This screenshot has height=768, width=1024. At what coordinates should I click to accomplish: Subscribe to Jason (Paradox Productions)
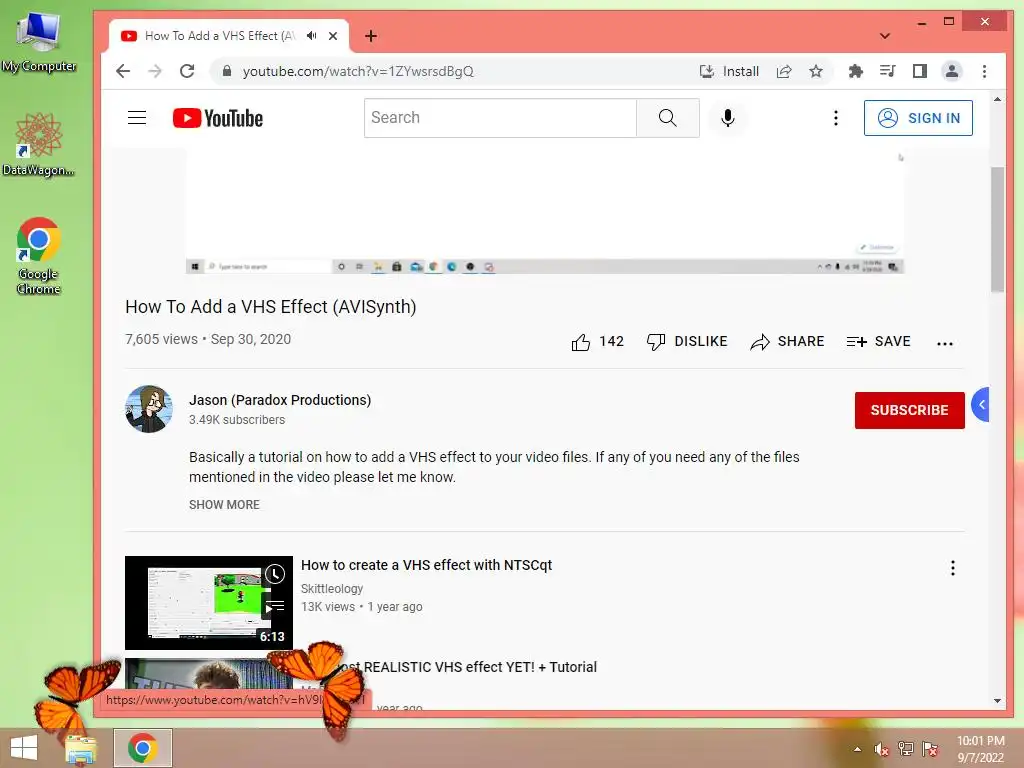point(909,410)
